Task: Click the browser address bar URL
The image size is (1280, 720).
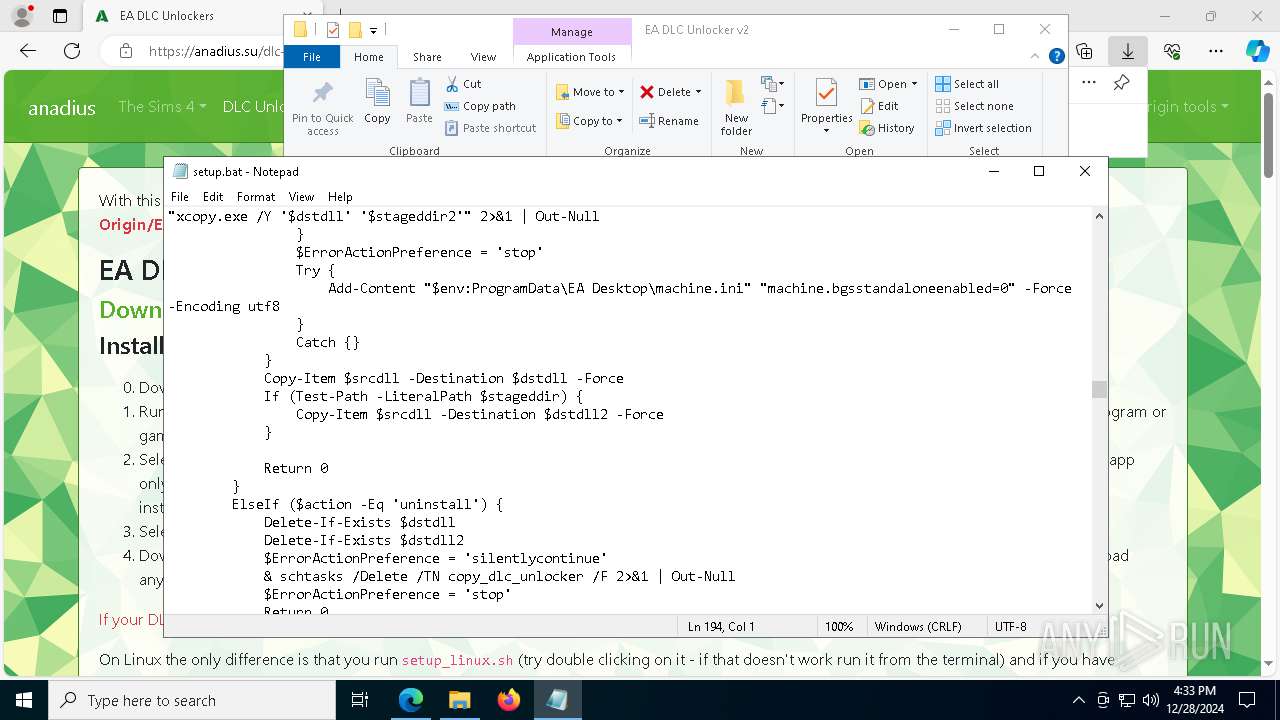Action: click(x=215, y=51)
